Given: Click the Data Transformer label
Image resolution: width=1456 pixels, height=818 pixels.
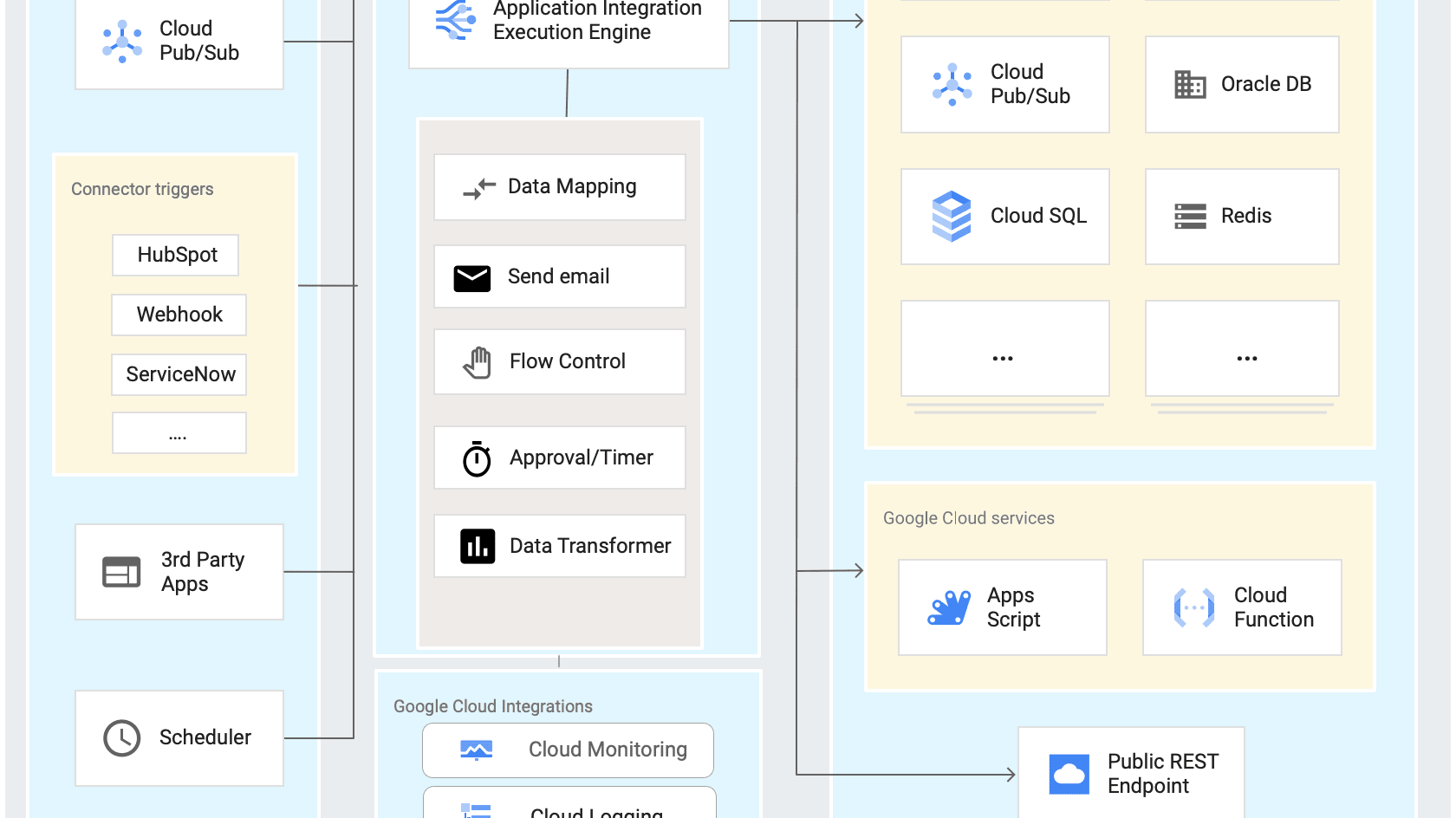Looking at the screenshot, I should point(590,546).
